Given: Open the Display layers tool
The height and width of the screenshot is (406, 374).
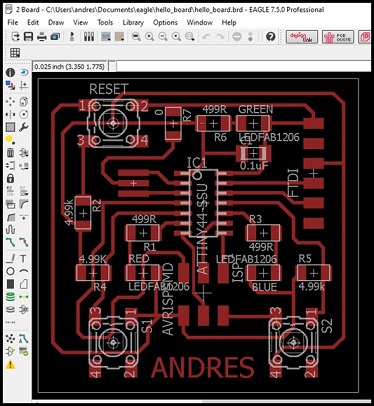Looking at the screenshot, I should point(10,86).
